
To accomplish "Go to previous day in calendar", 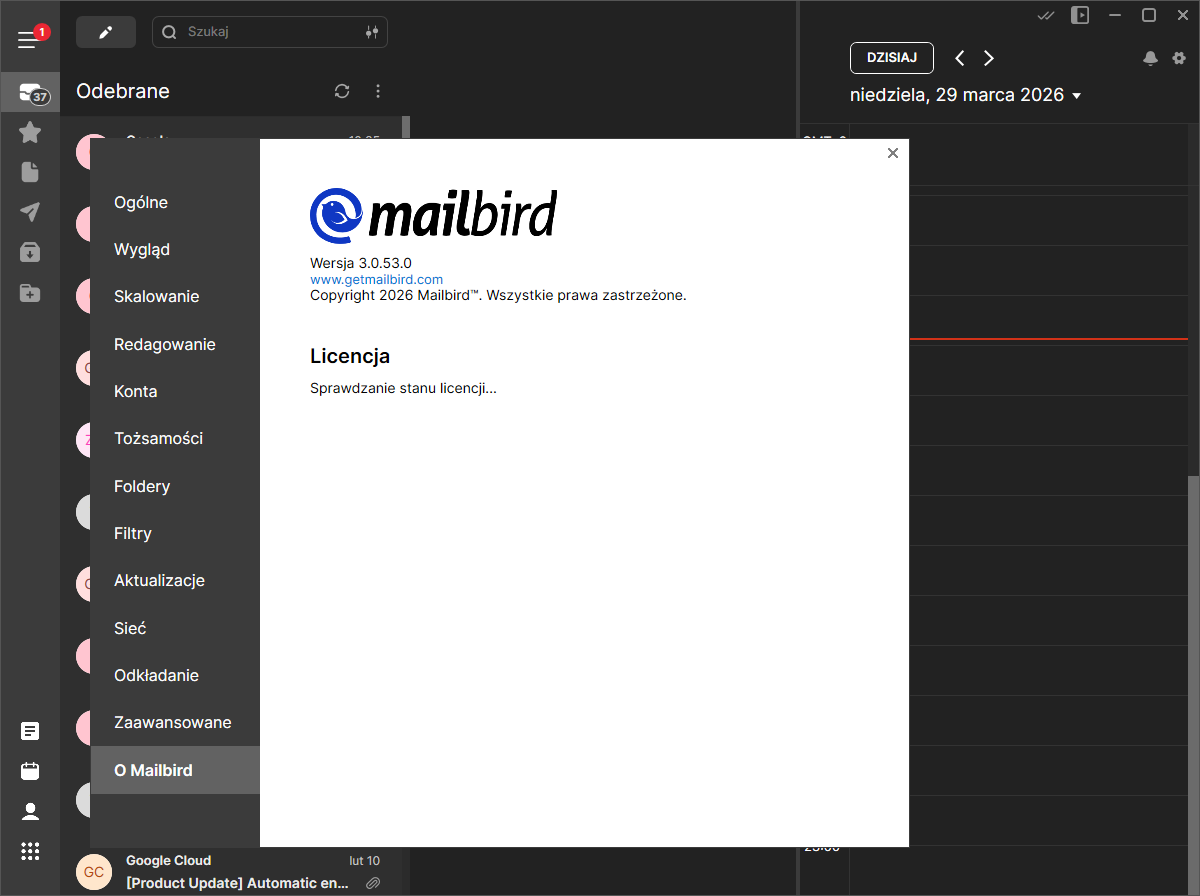I will click(x=960, y=58).
